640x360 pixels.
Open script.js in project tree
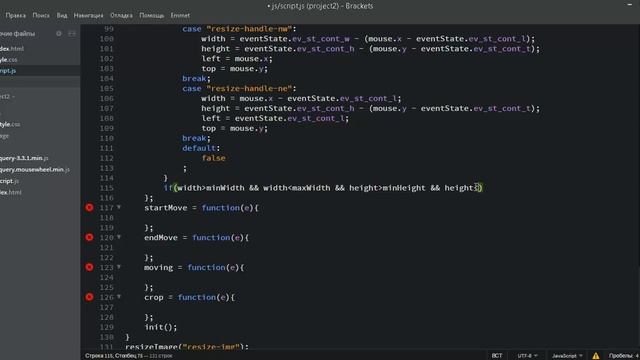click(9, 181)
